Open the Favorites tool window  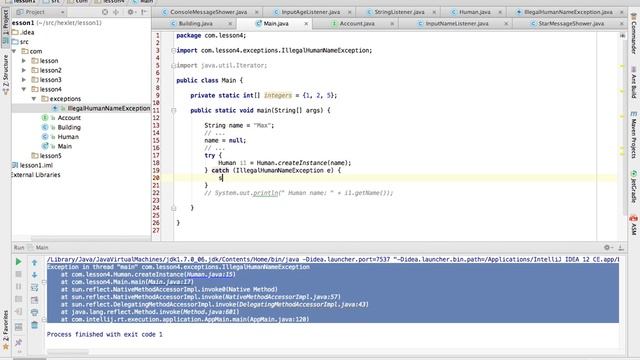[6, 330]
